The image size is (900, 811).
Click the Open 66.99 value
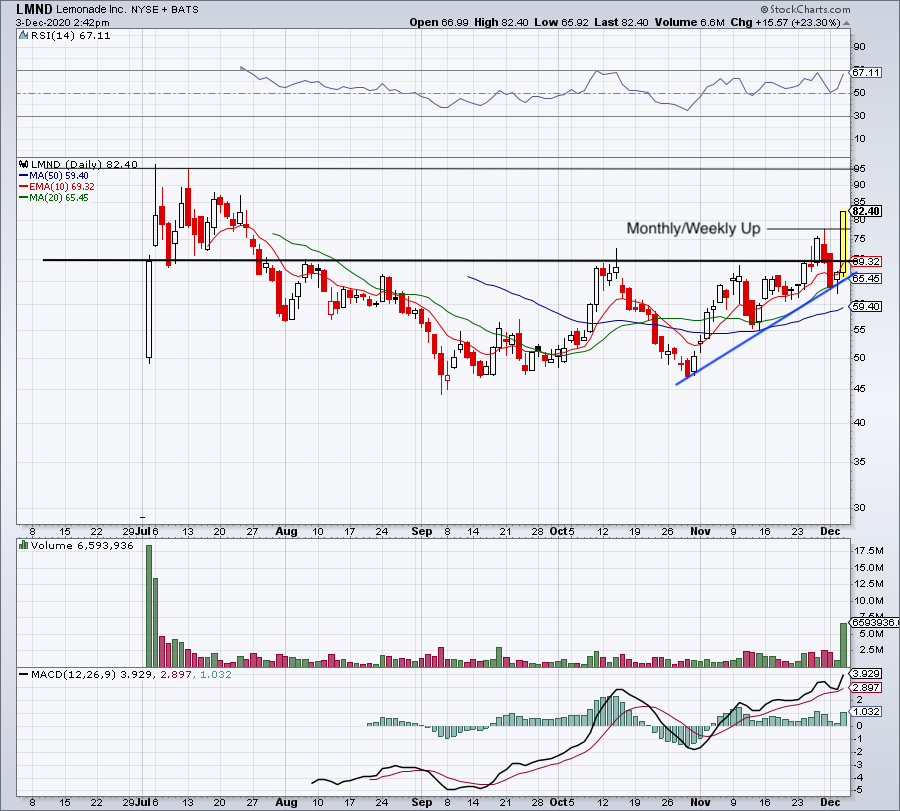tap(439, 22)
